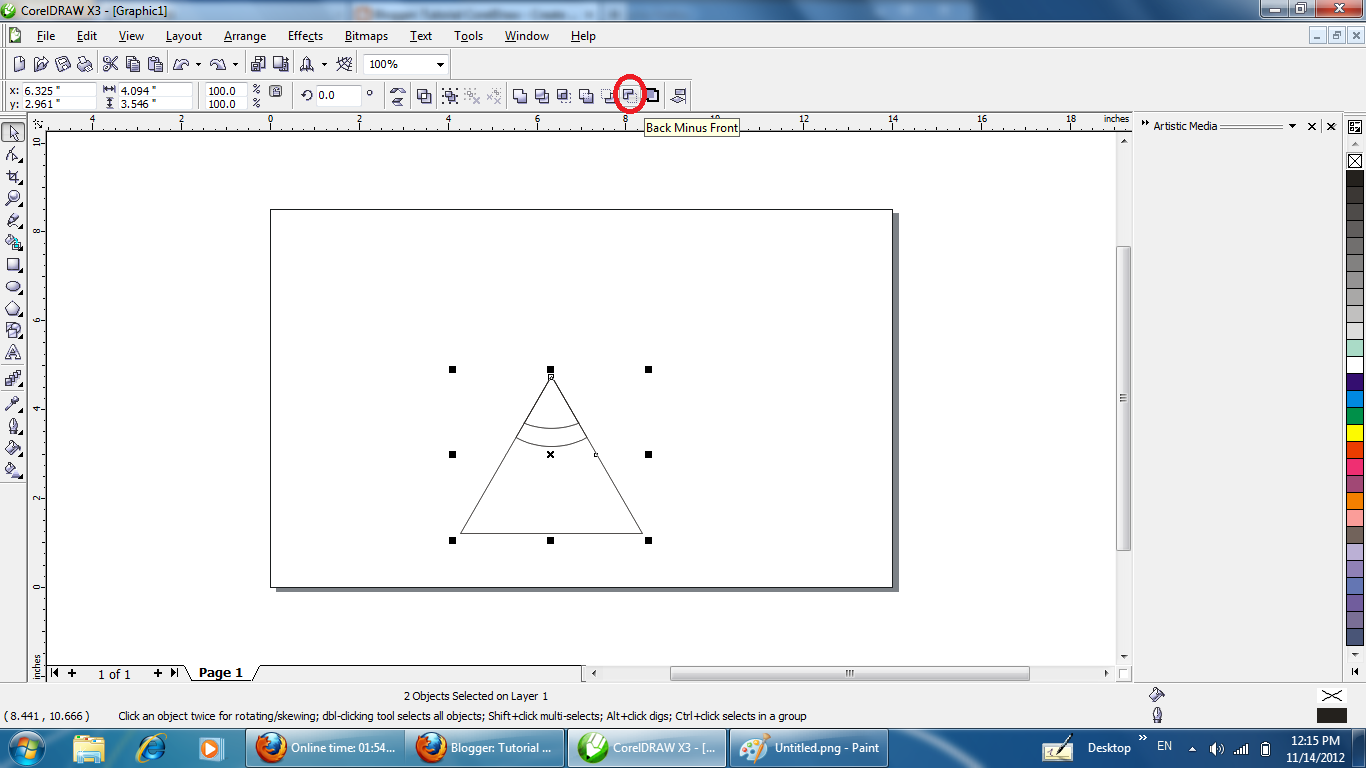
Task: Save the current document
Action: coord(63,64)
